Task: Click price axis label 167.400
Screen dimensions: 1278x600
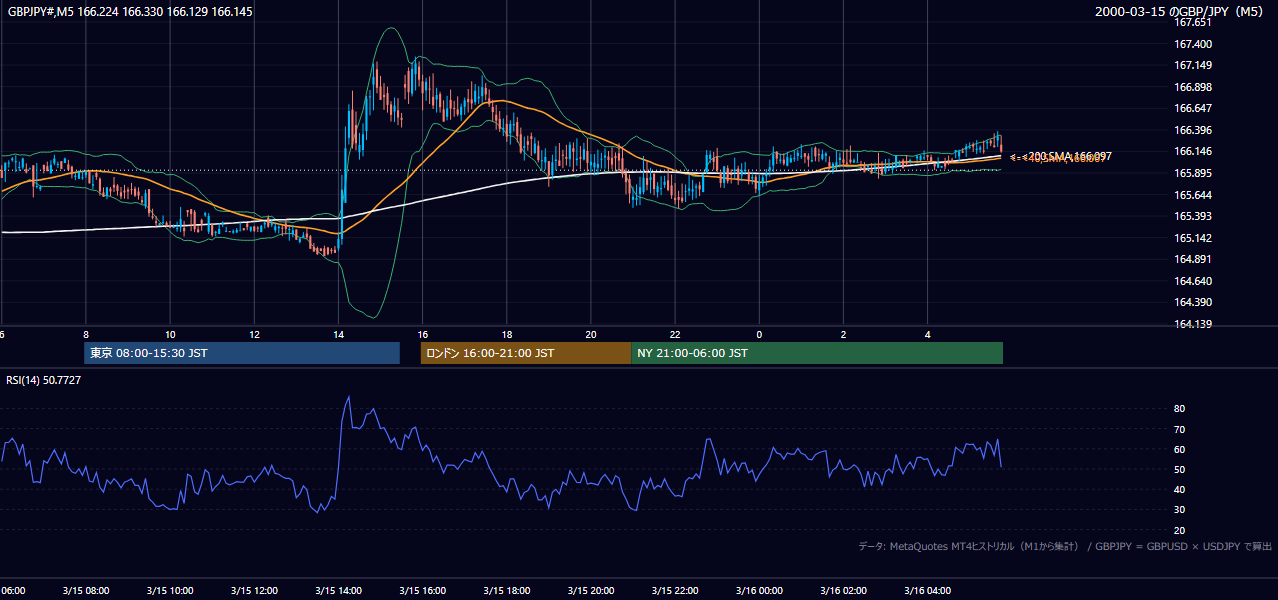Action: (1194, 44)
